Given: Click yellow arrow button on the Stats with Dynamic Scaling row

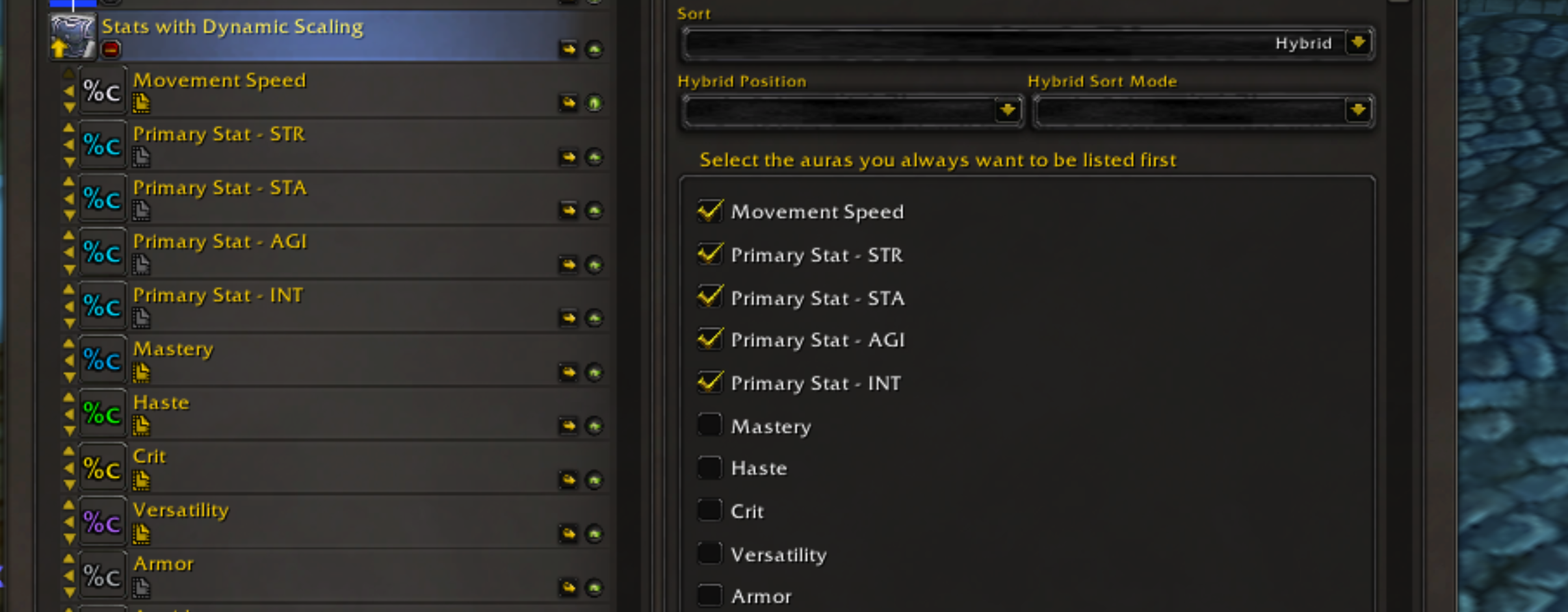Looking at the screenshot, I should tap(569, 49).
